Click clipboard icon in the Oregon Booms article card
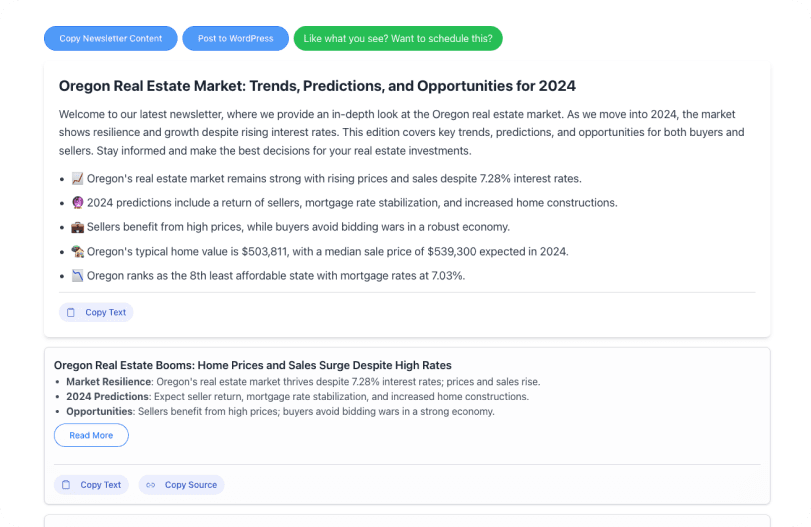The width and height of the screenshot is (811, 527). tap(66, 485)
